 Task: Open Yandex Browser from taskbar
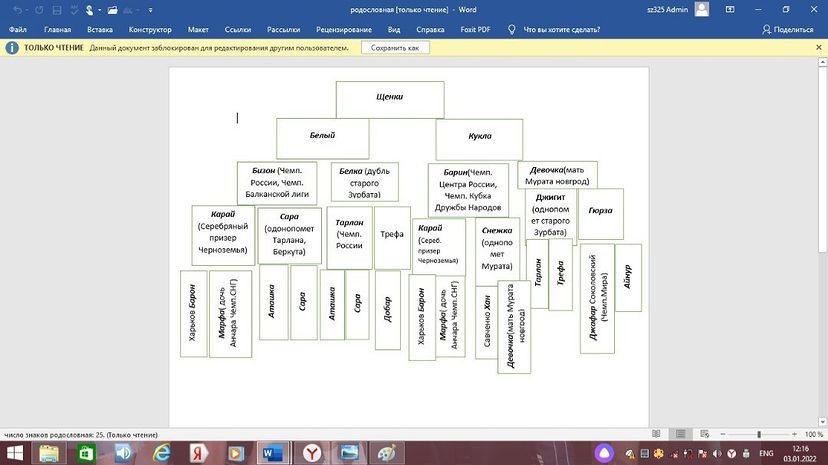pos(312,453)
